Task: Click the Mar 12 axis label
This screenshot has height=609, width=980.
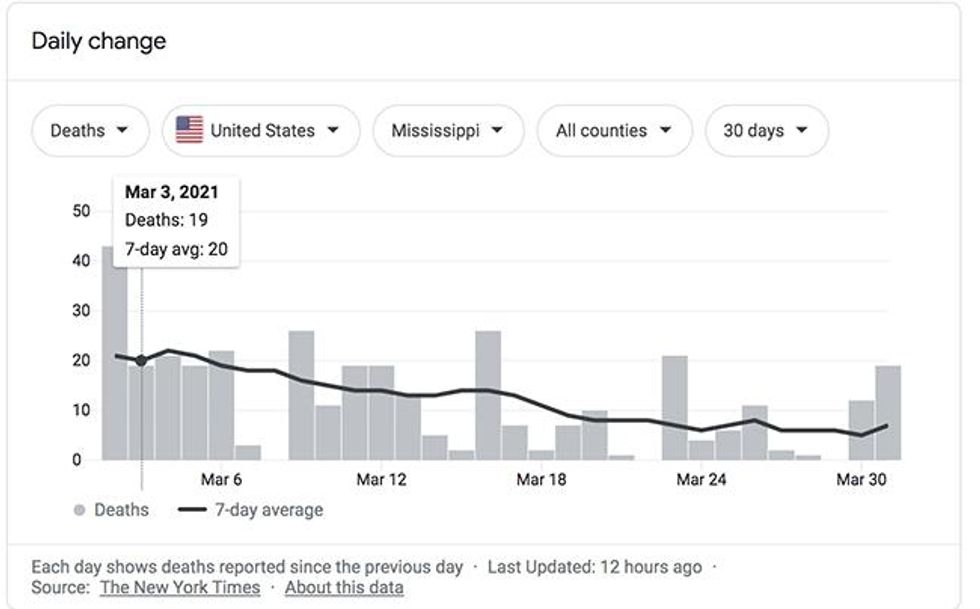Action: click(x=382, y=480)
